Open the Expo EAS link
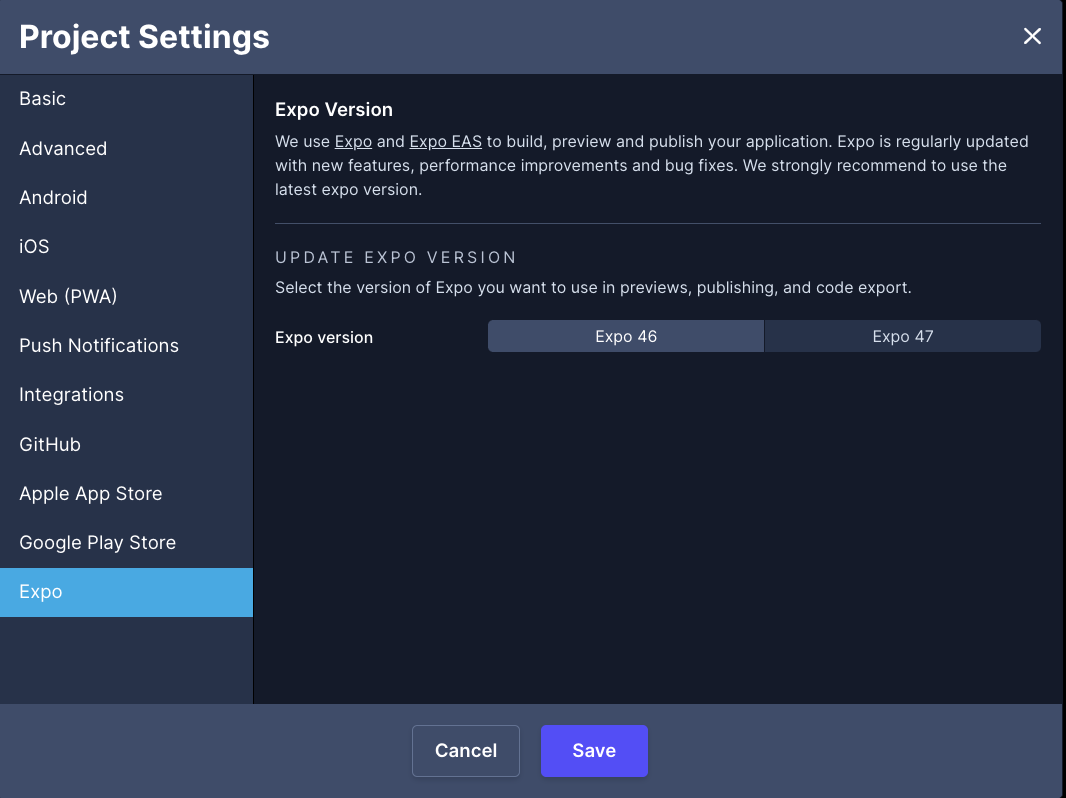Screen dimensions: 1066x798 [445, 141]
